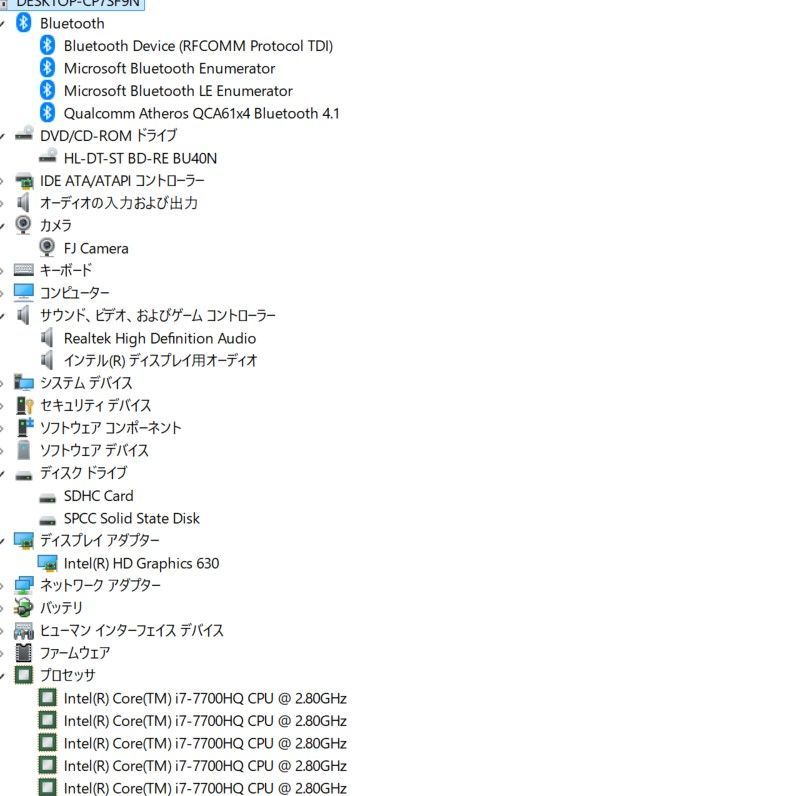792x796 pixels.
Task: Click the ヒューマン インターフェイス デバイス icon
Action: (x=24, y=631)
